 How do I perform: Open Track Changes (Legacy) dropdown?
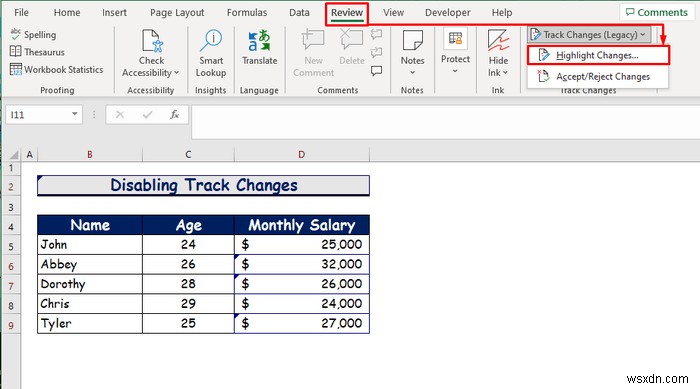(x=589, y=35)
